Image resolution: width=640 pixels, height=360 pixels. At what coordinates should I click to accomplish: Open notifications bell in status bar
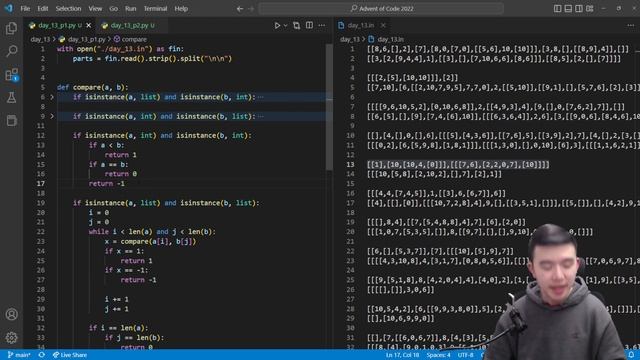click(x=631, y=355)
